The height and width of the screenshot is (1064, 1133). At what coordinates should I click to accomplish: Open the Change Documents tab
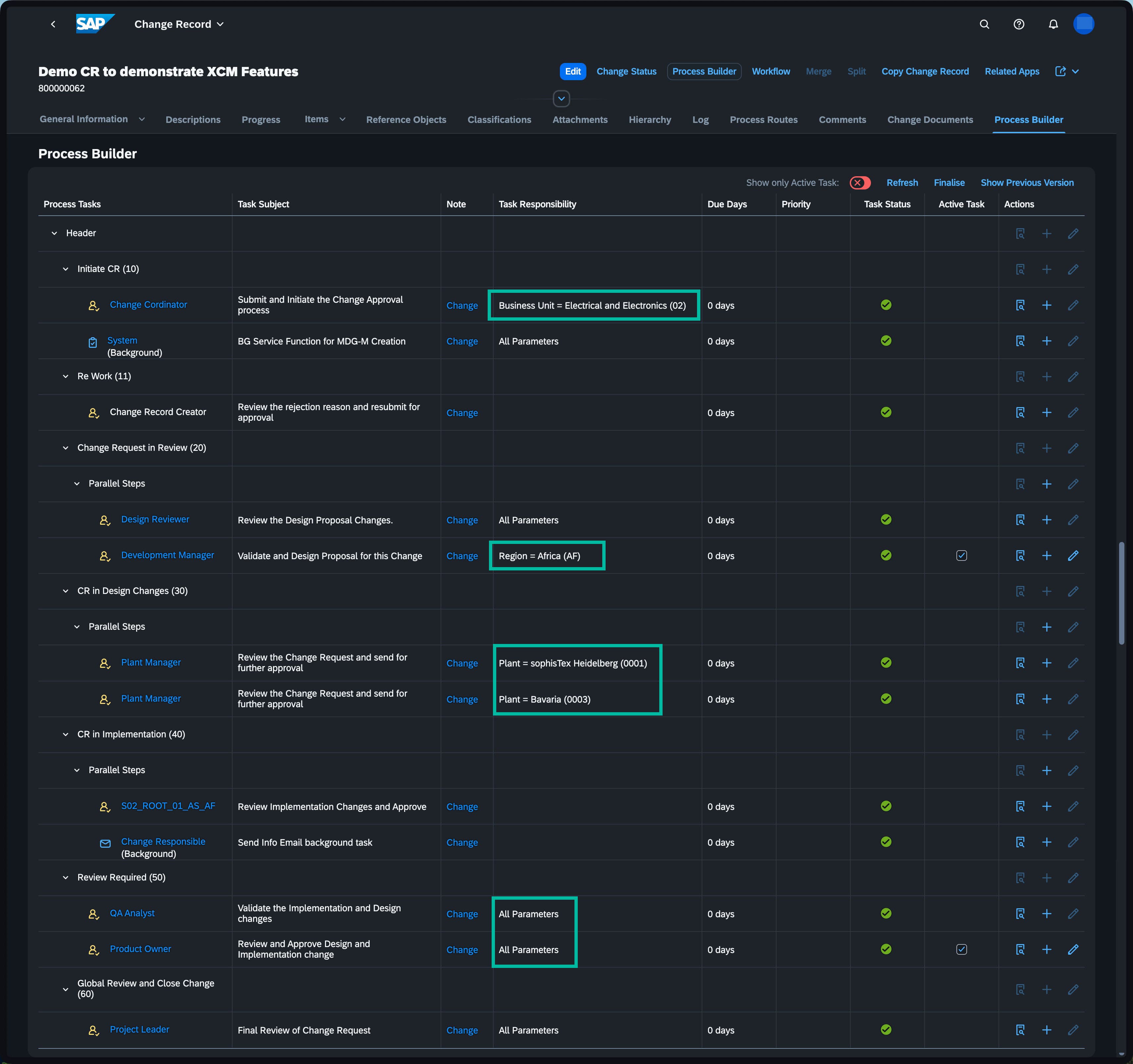click(x=930, y=120)
